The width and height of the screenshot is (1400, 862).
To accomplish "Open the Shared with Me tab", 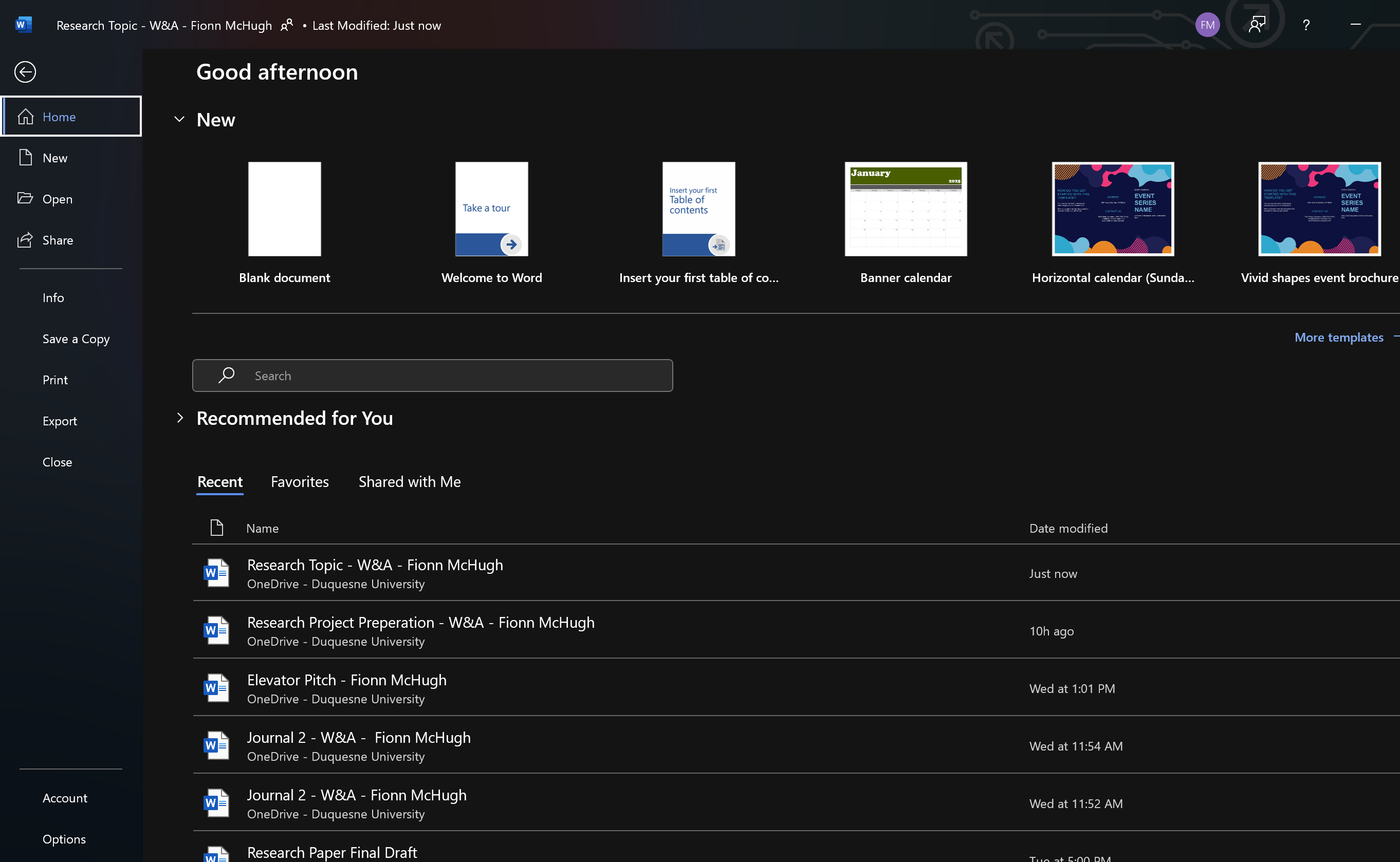I will click(x=410, y=482).
